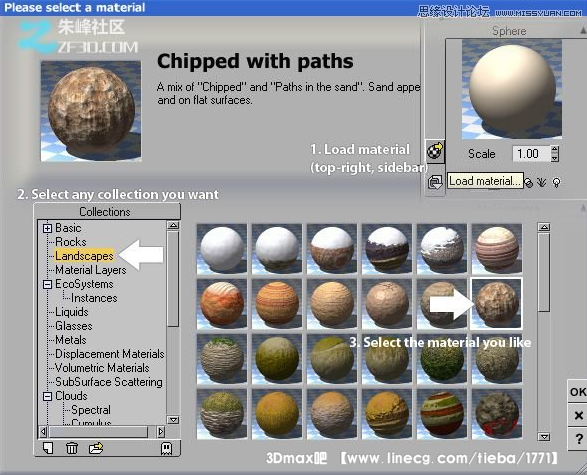587x475 pixels.
Task: Click the ghost icon below Collections
Action: [166, 448]
